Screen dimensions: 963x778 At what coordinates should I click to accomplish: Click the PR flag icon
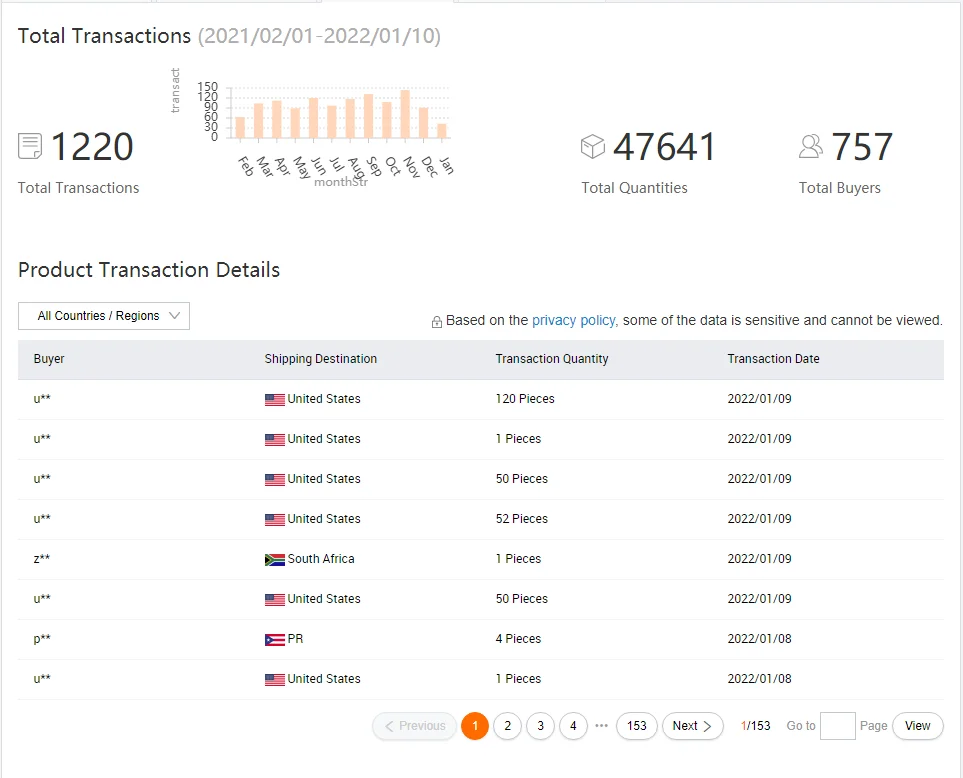pyautogui.click(x=275, y=639)
